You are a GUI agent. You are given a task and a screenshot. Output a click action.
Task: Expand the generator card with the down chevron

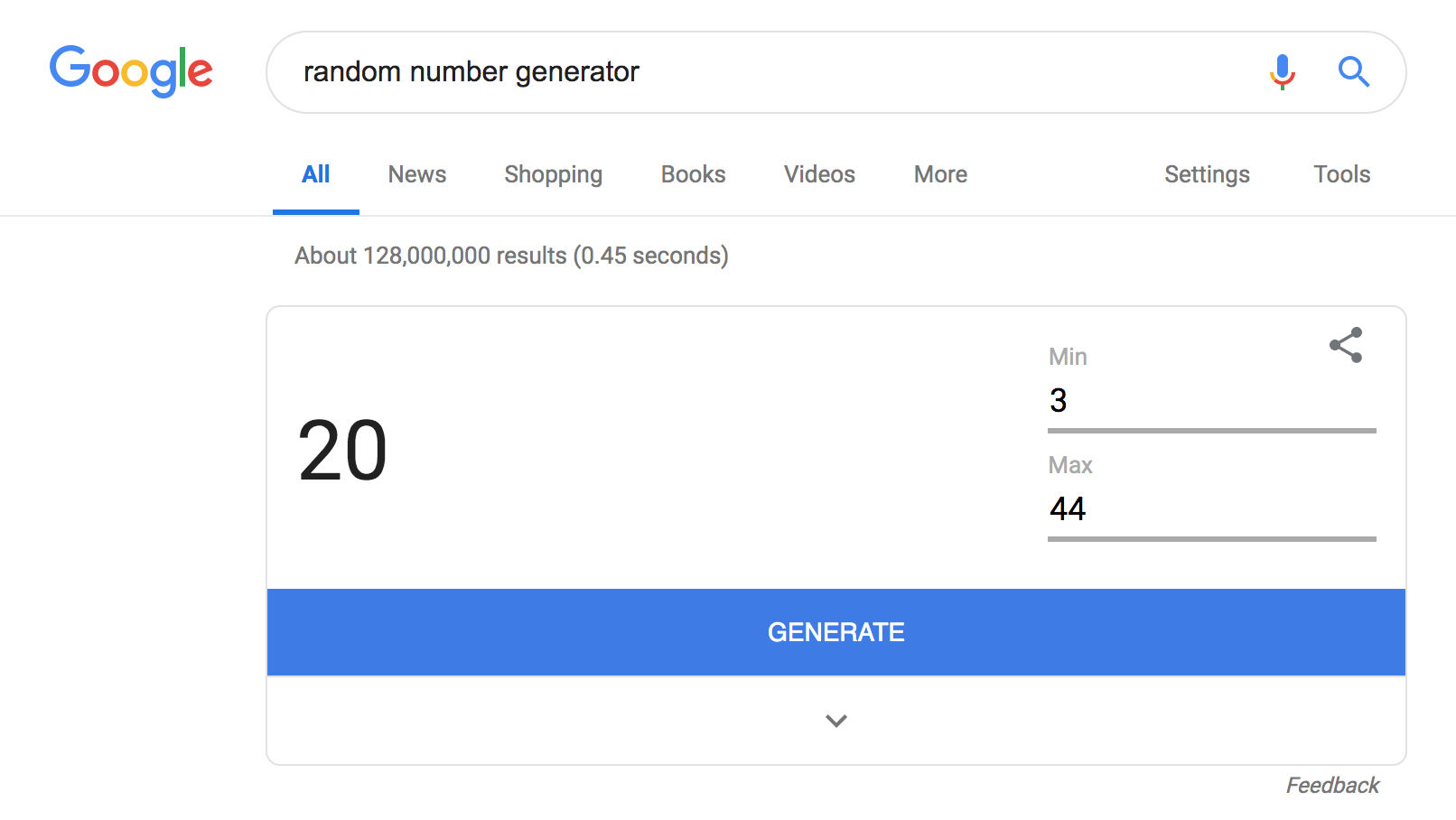click(836, 721)
